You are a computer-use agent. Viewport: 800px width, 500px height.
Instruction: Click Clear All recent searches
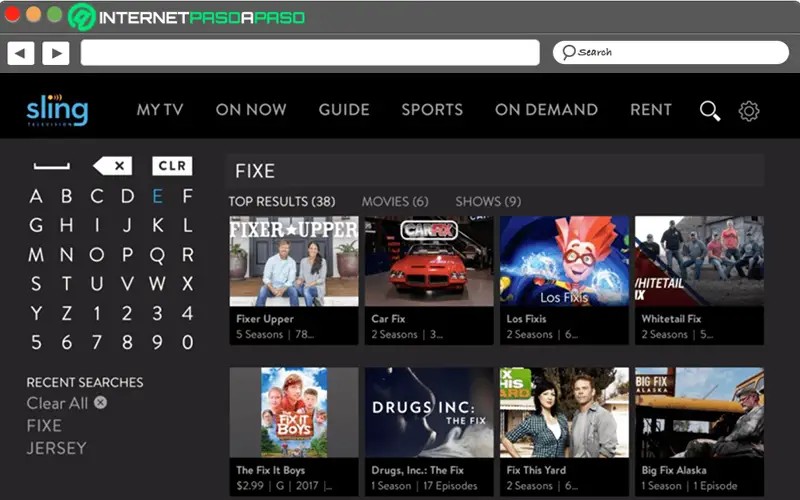click(57, 403)
